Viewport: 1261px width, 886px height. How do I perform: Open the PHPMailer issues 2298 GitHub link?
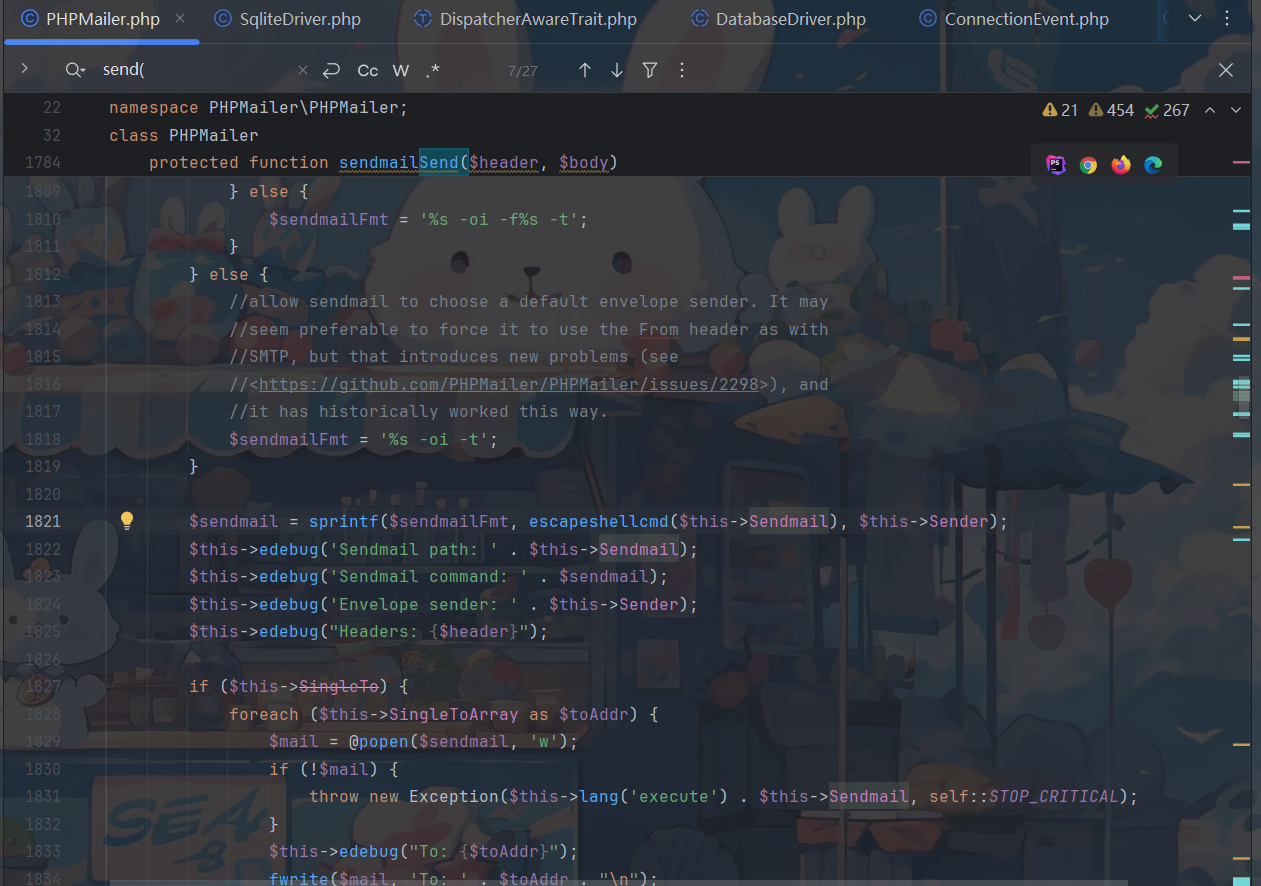point(509,384)
